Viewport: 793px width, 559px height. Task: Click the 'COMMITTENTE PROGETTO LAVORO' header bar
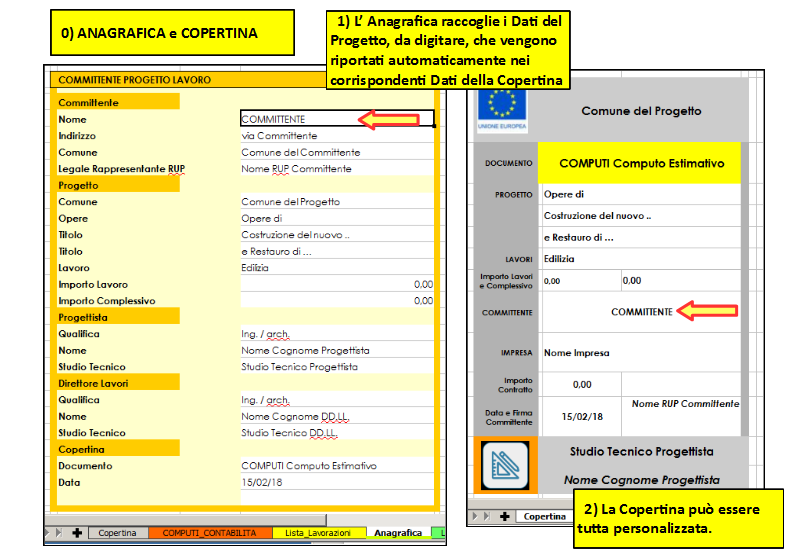coord(189,80)
